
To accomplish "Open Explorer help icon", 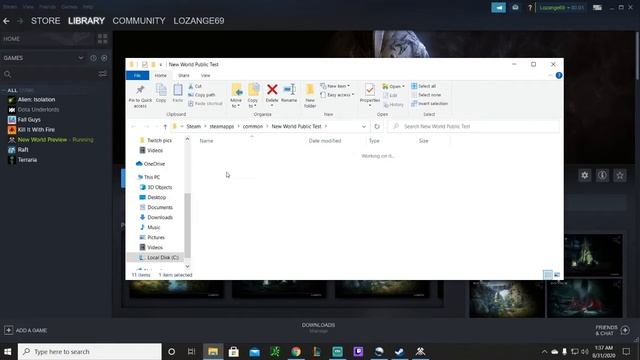I will (x=559, y=76).
